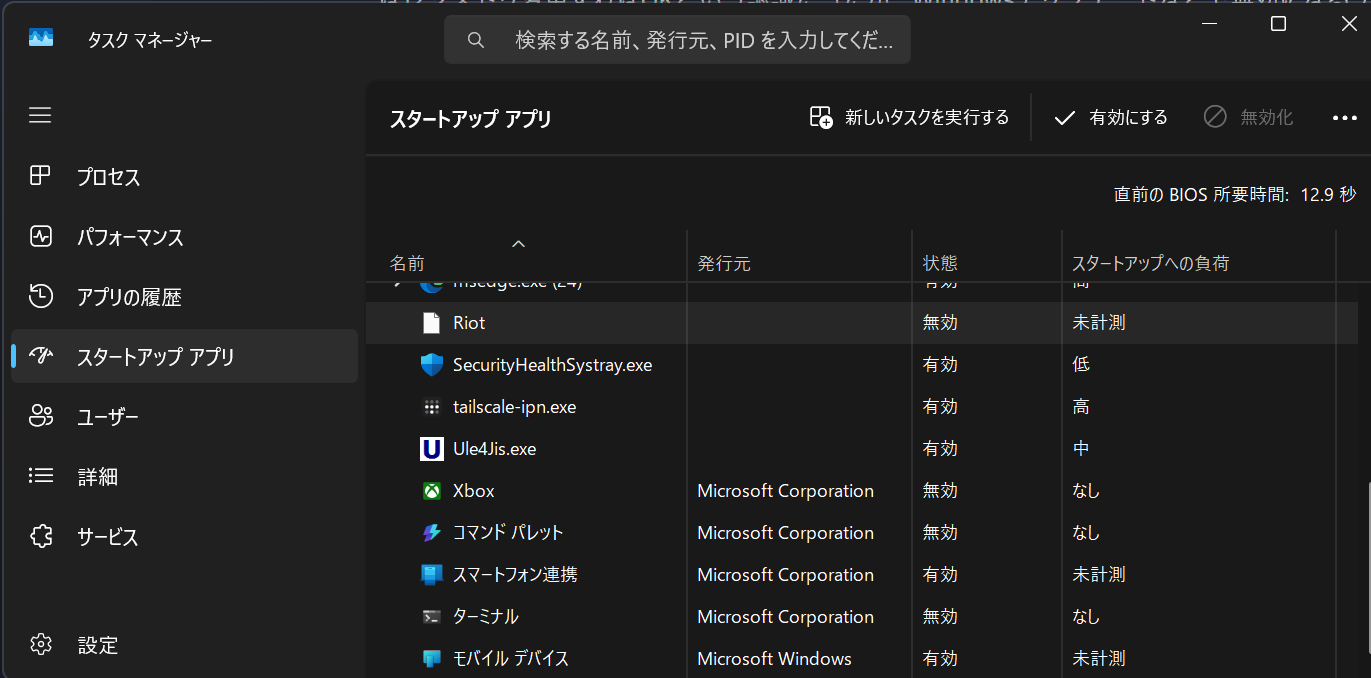The height and width of the screenshot is (678, 1371).
Task: Click the Ule4Jis.exe U icon
Action: tap(432, 449)
